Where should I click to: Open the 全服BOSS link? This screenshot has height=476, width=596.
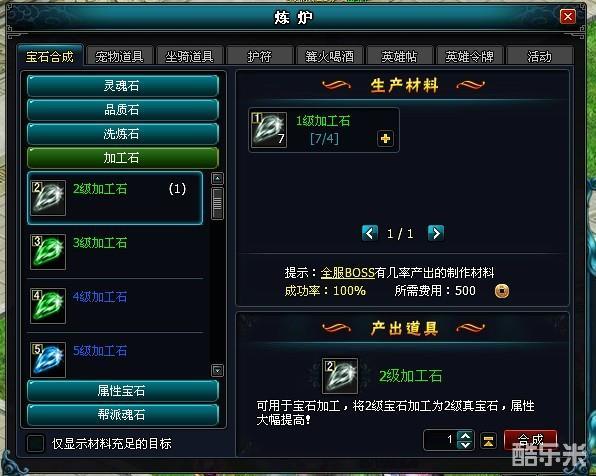(x=347, y=273)
